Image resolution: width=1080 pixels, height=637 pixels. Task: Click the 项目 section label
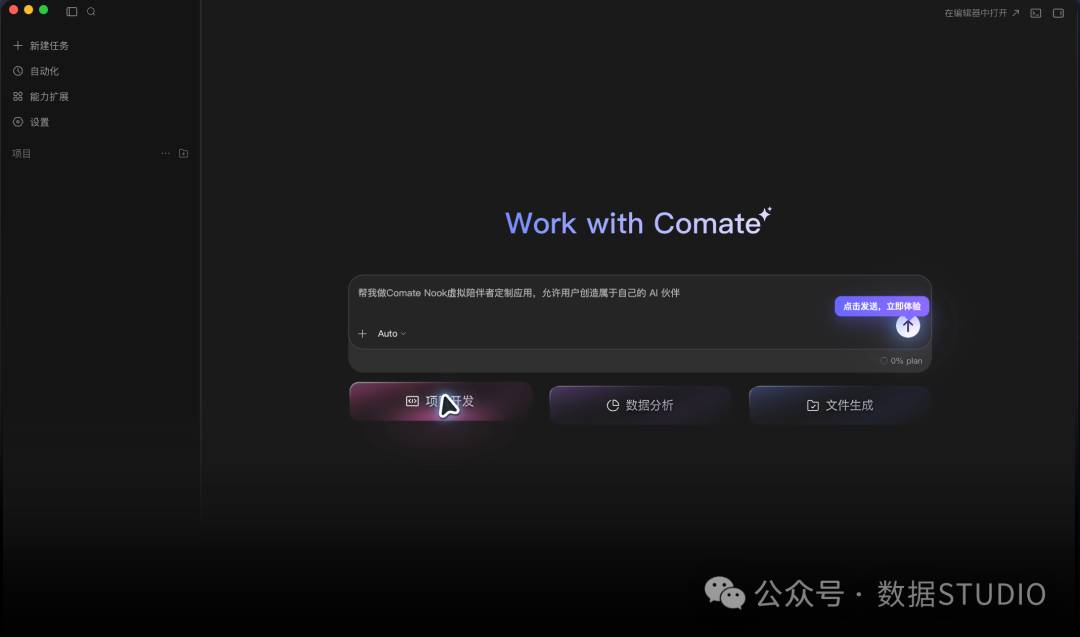click(21, 154)
